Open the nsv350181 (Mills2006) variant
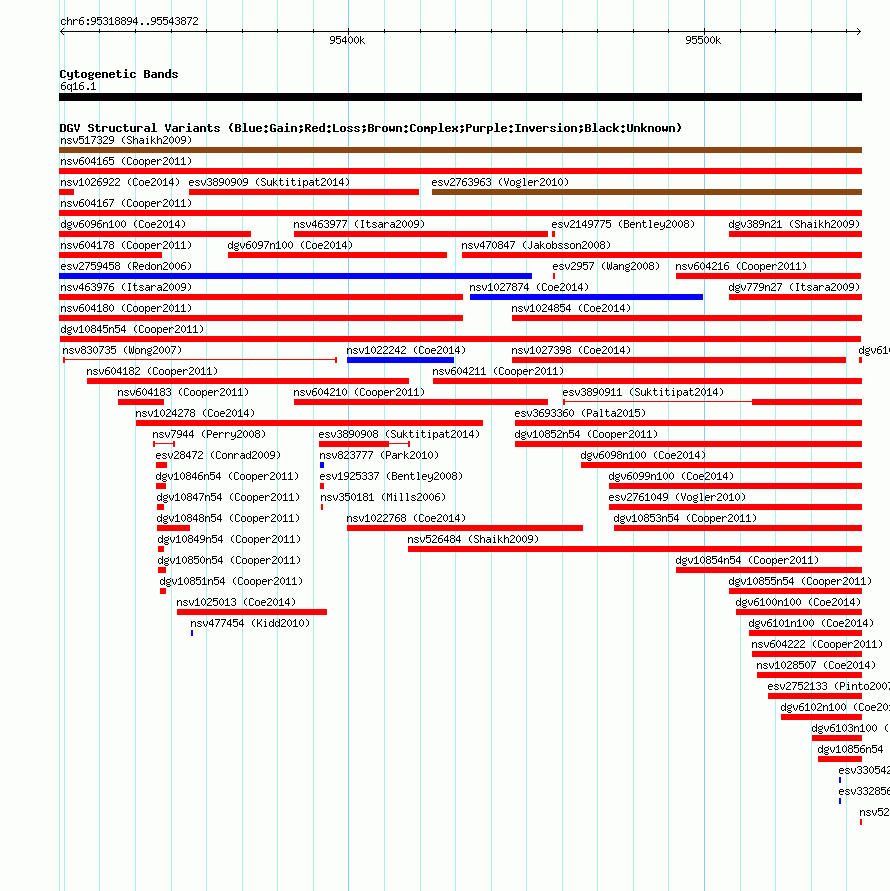Image resolution: width=890 pixels, height=891 pixels. [x=383, y=498]
